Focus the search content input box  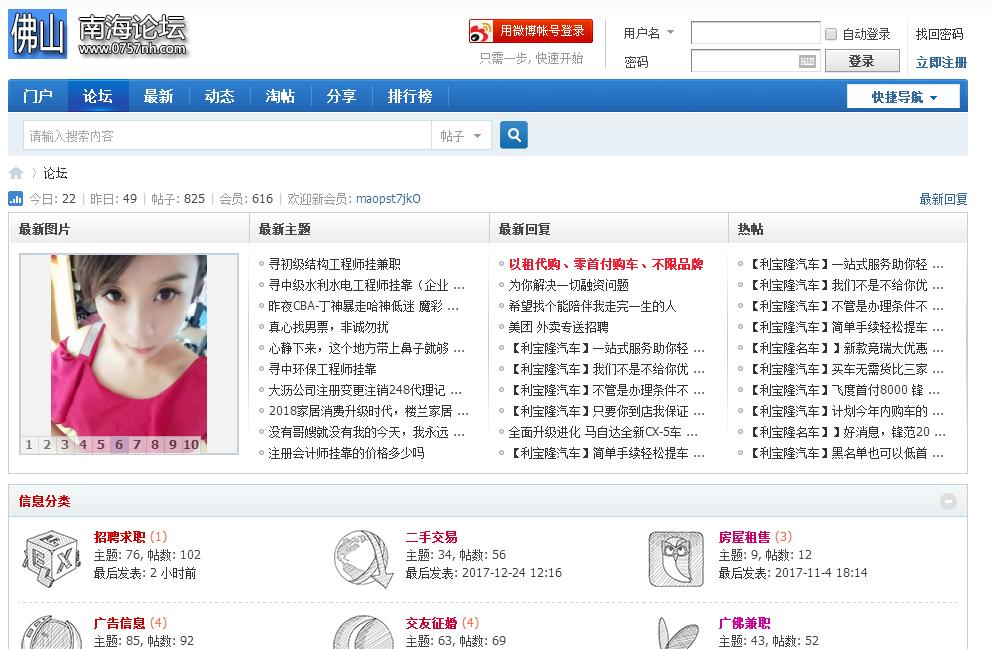coord(227,135)
